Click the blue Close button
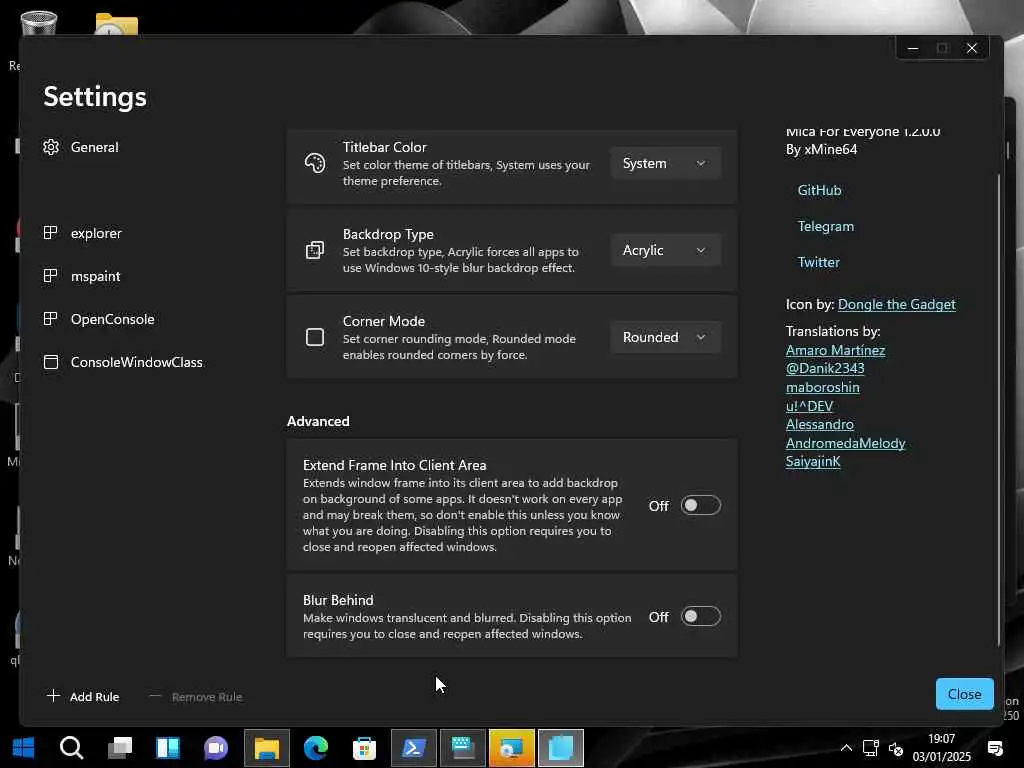 point(965,694)
